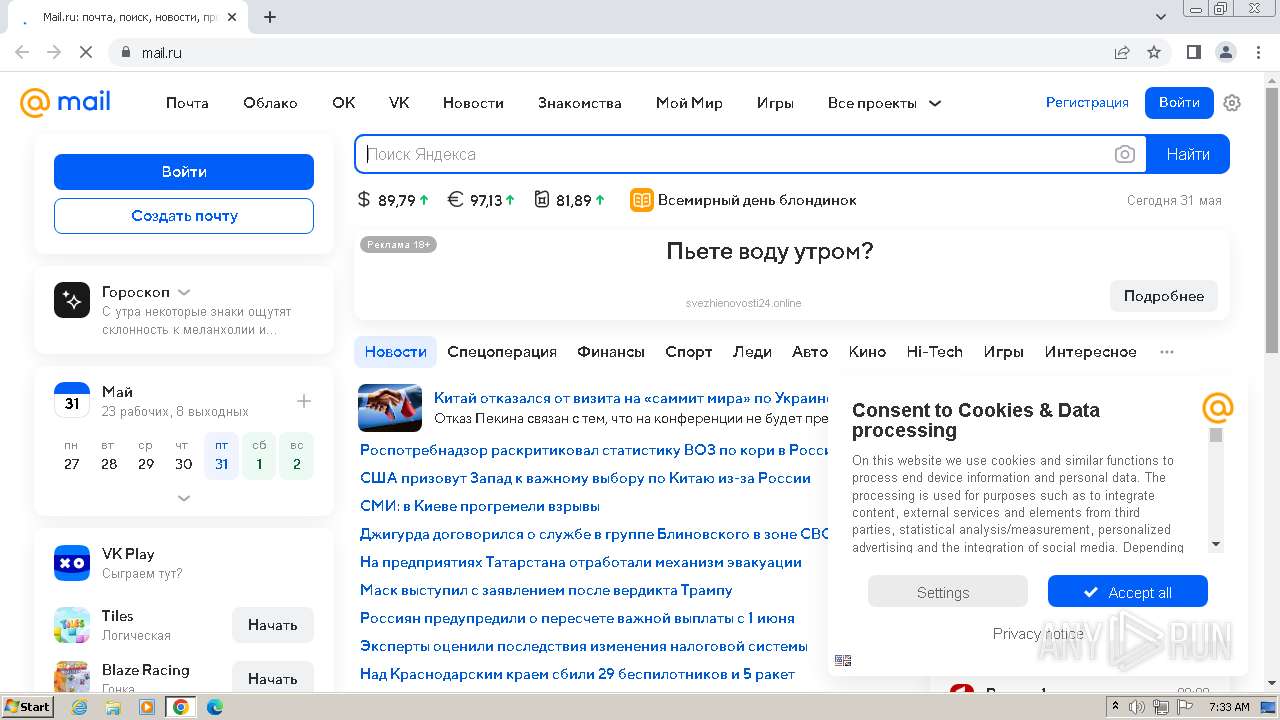The width and height of the screenshot is (1280, 720).
Task: Open the Mail.ru logo home link
Action: [x=65, y=102]
